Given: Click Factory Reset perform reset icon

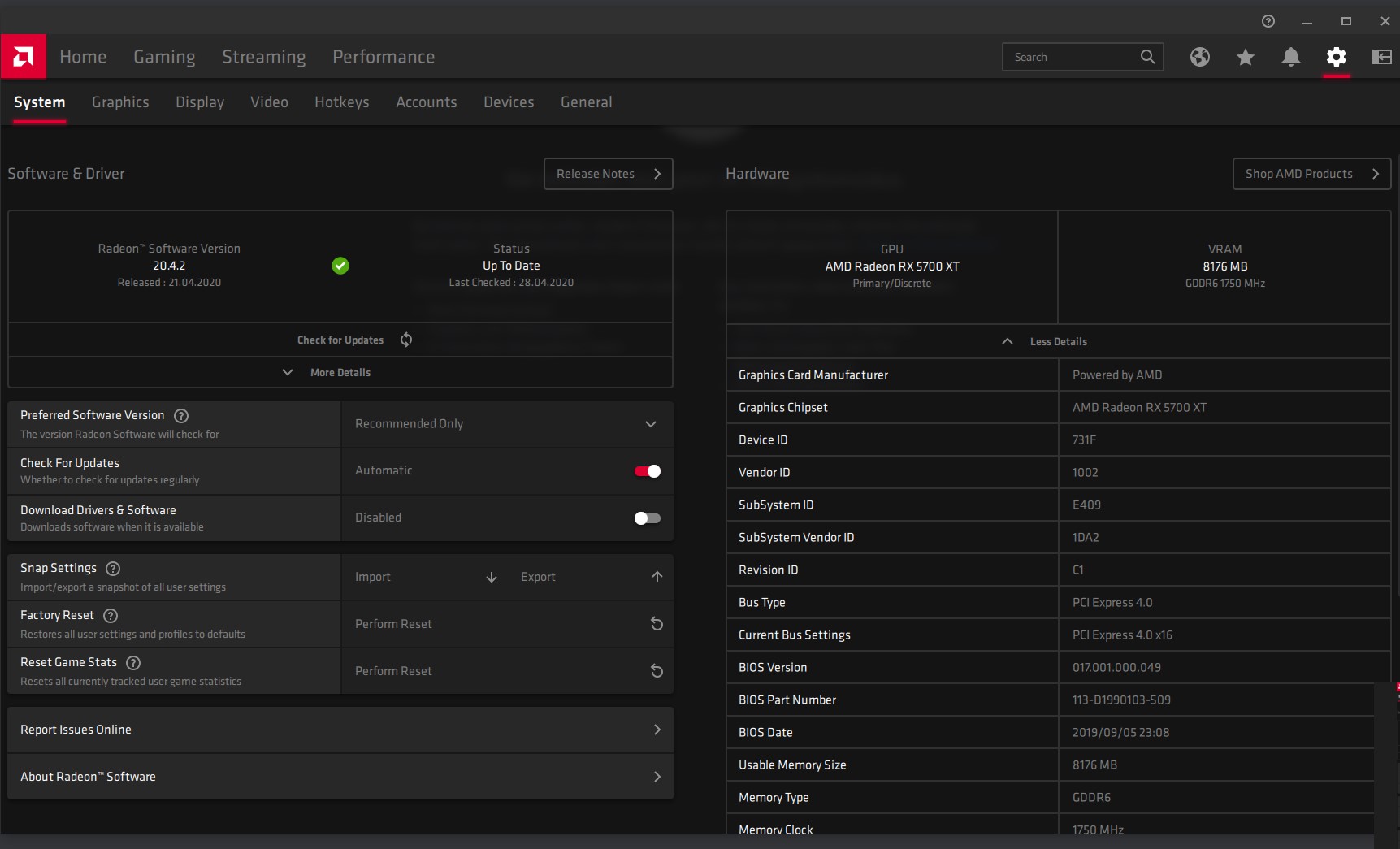Looking at the screenshot, I should point(657,624).
